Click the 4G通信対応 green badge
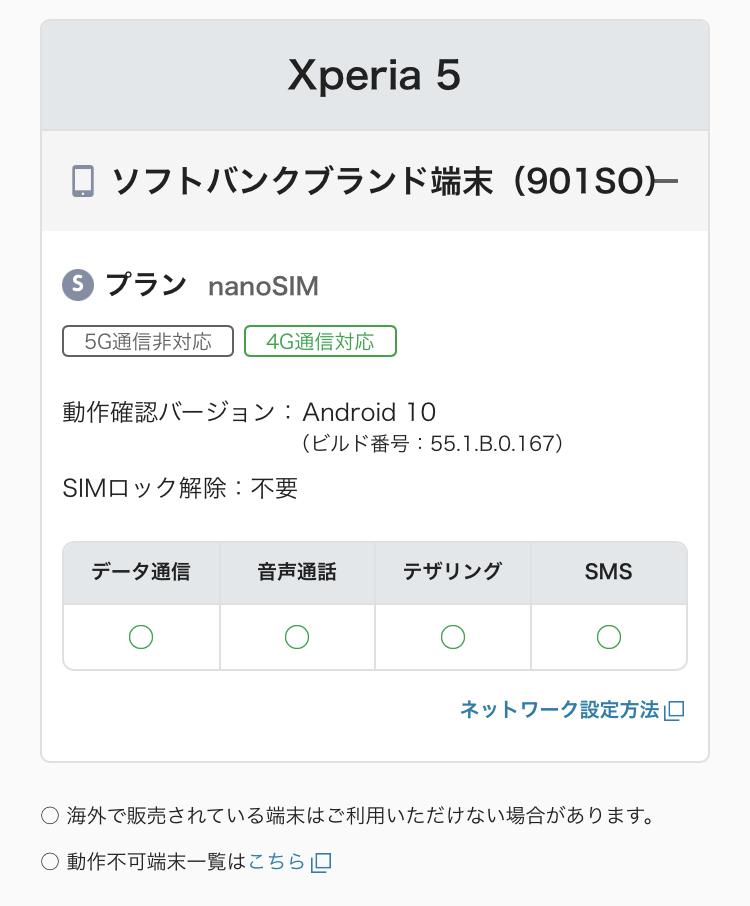The height and width of the screenshot is (906, 750). [320, 342]
